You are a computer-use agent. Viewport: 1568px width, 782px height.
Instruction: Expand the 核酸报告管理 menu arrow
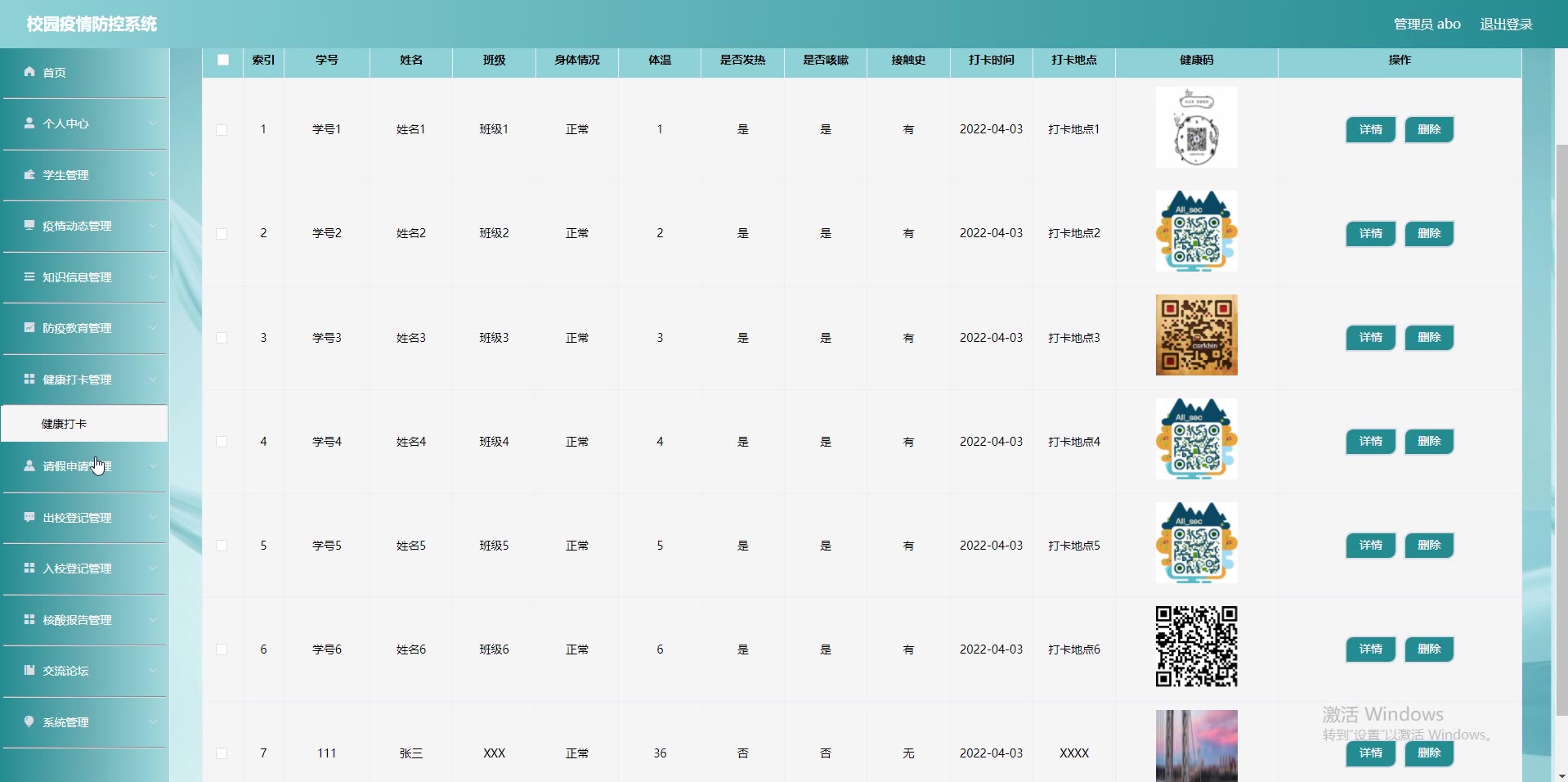pyautogui.click(x=153, y=620)
